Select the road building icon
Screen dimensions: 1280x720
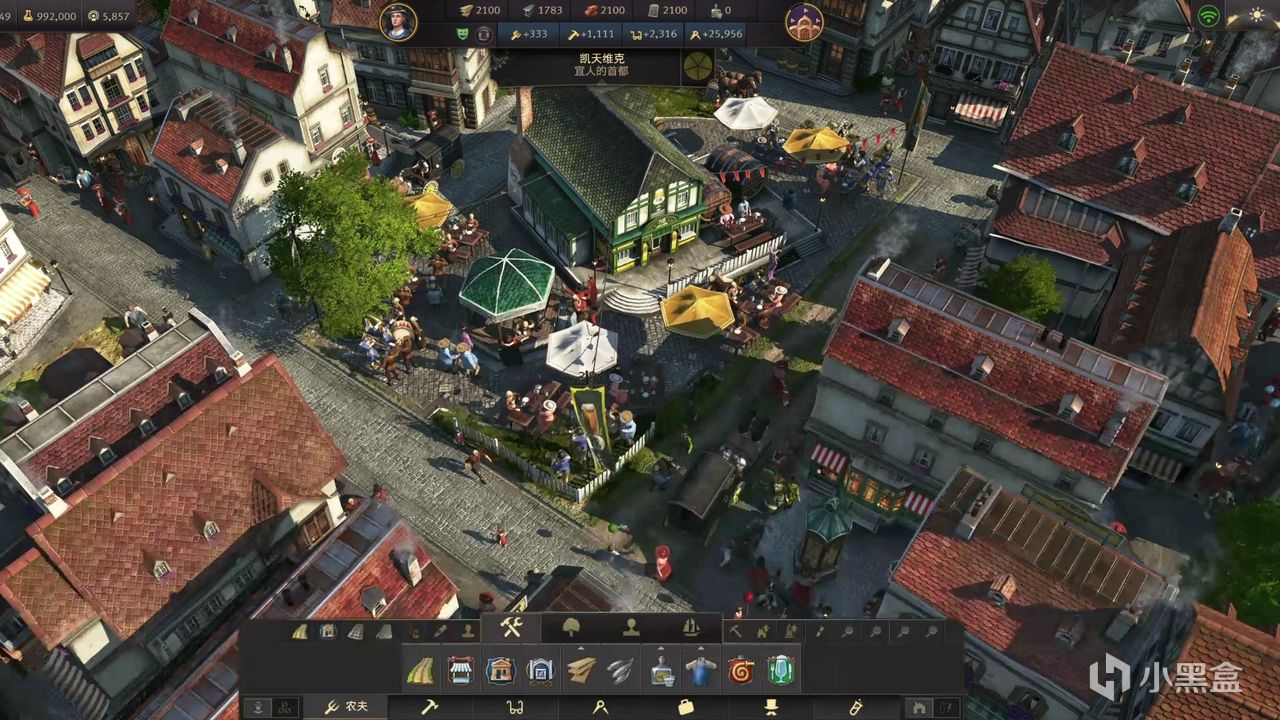420,670
